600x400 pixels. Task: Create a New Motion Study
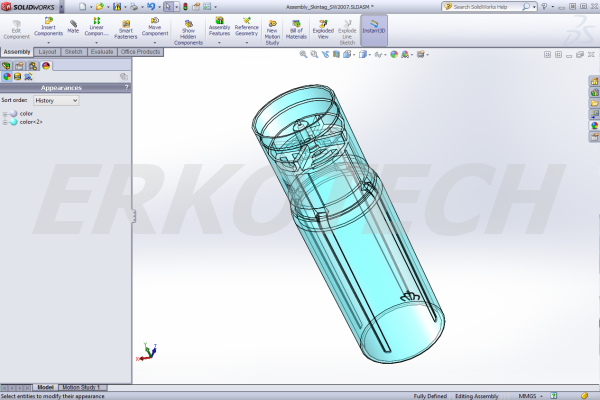click(x=271, y=30)
